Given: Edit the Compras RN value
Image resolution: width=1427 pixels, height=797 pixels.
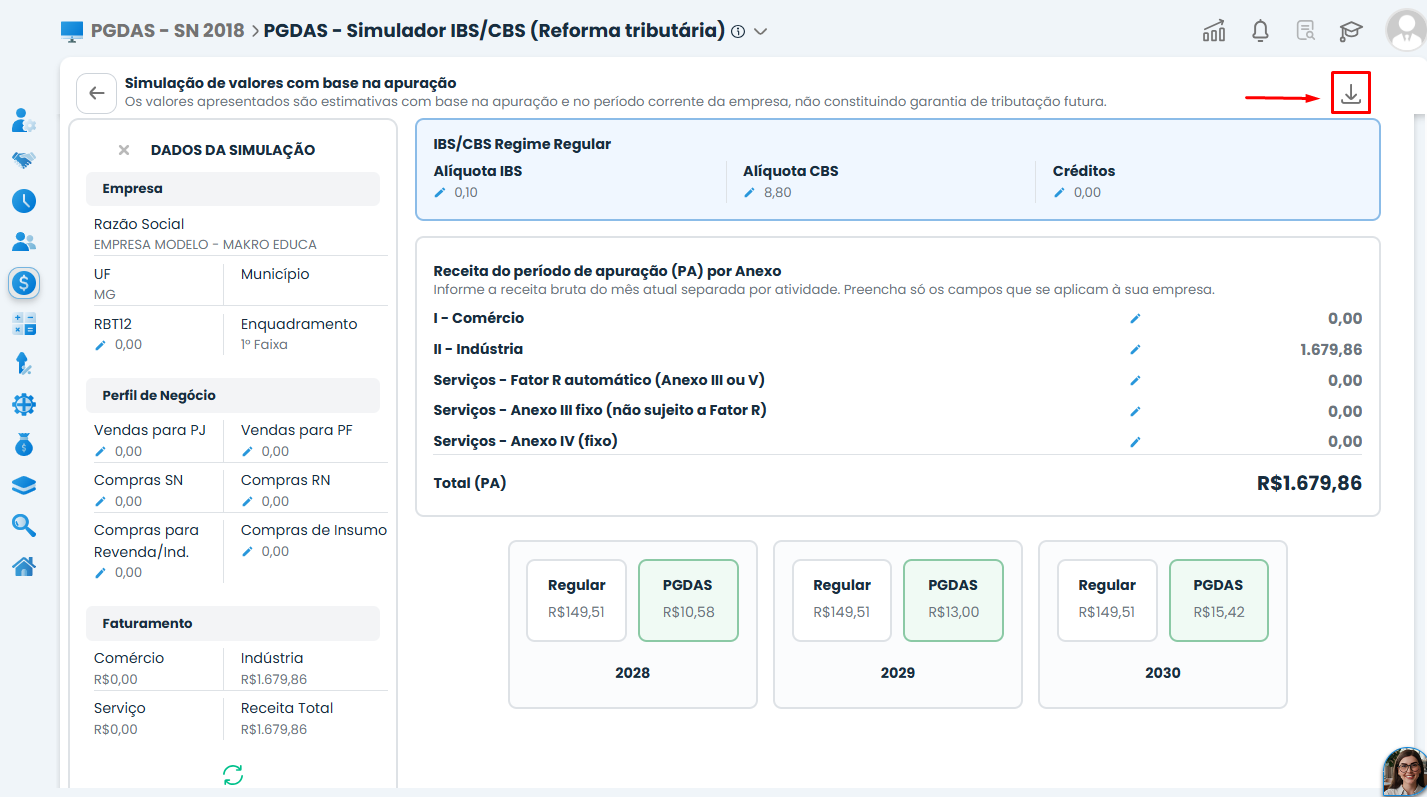Looking at the screenshot, I should (x=247, y=501).
